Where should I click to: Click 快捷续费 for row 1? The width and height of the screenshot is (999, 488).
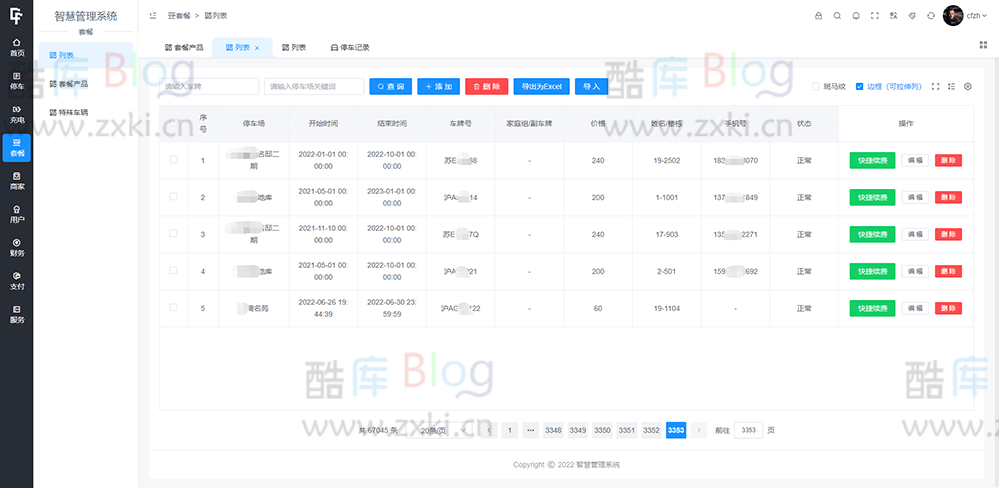pos(872,161)
